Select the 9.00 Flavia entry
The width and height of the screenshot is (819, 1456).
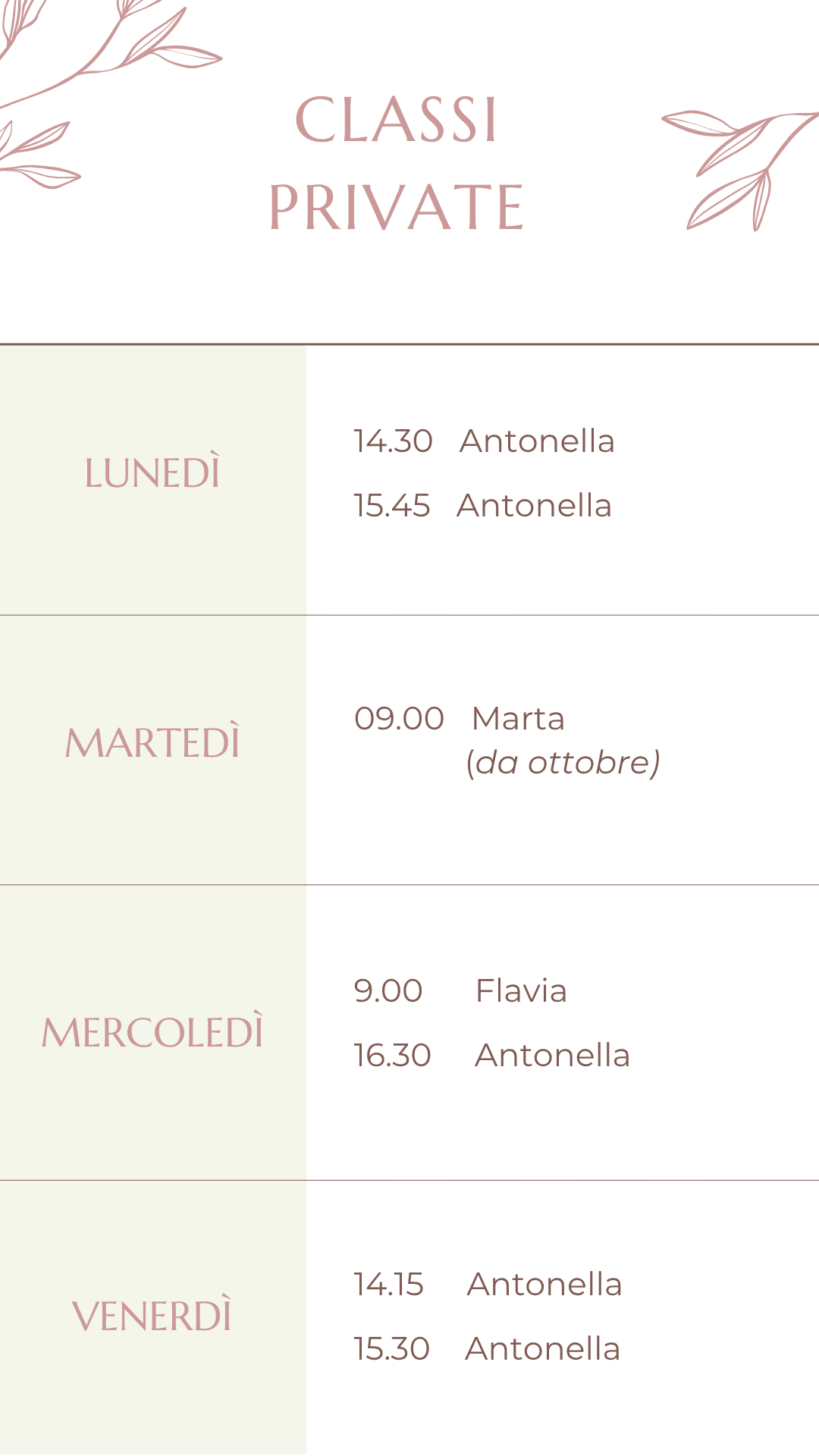(x=460, y=991)
